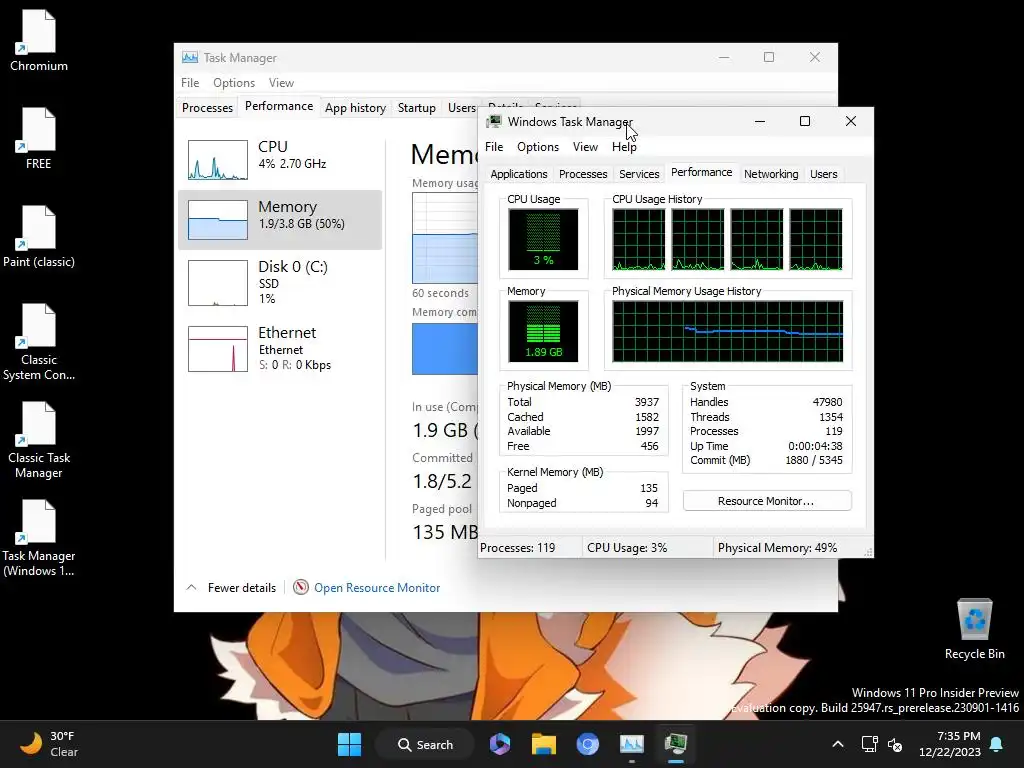The width and height of the screenshot is (1024, 768).
Task: Switch to classic Windows Task Manager taskbar icon
Action: (x=676, y=744)
